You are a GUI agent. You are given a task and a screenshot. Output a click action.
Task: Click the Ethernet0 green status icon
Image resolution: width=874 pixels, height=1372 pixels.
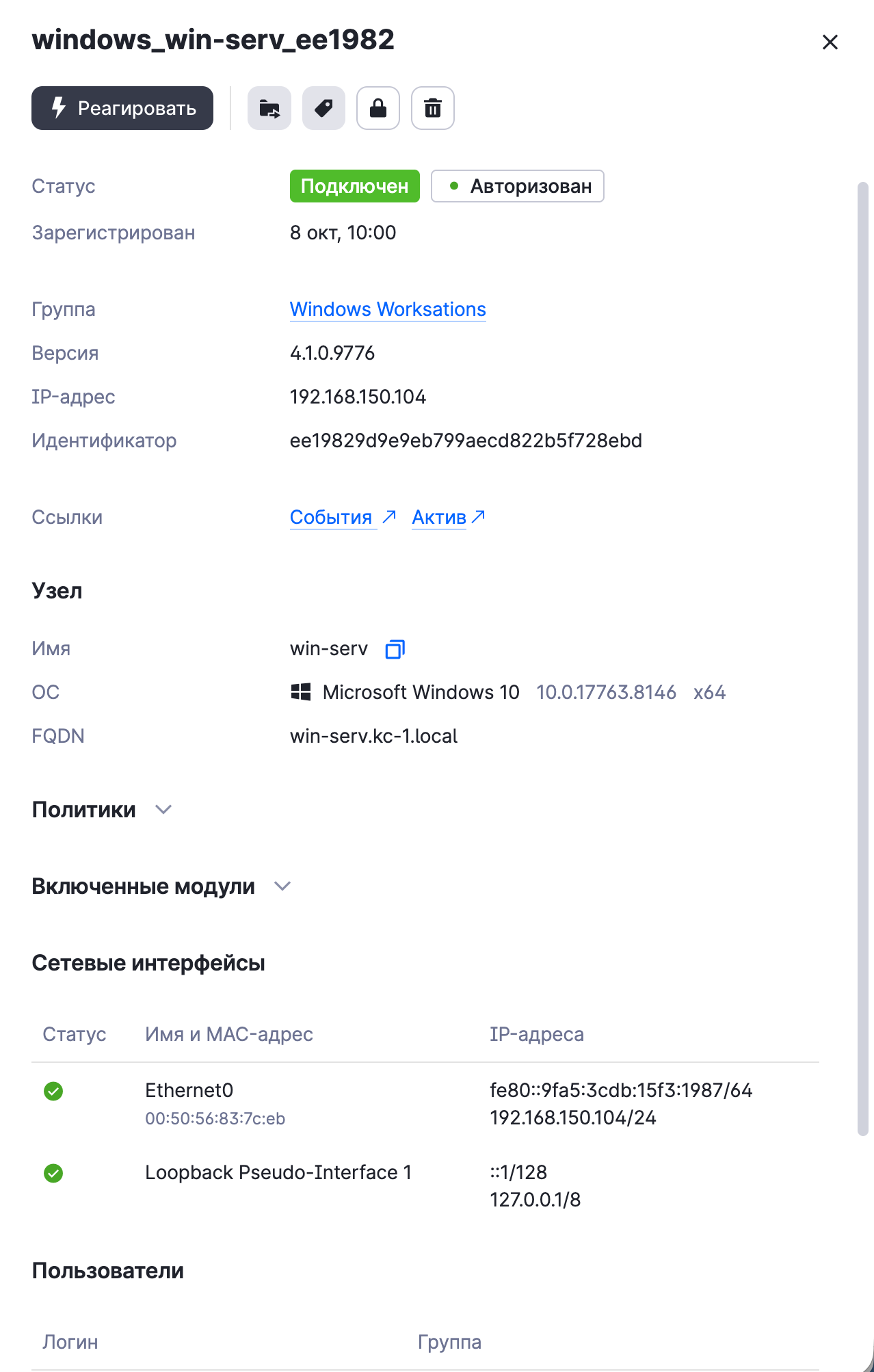(x=53, y=1091)
